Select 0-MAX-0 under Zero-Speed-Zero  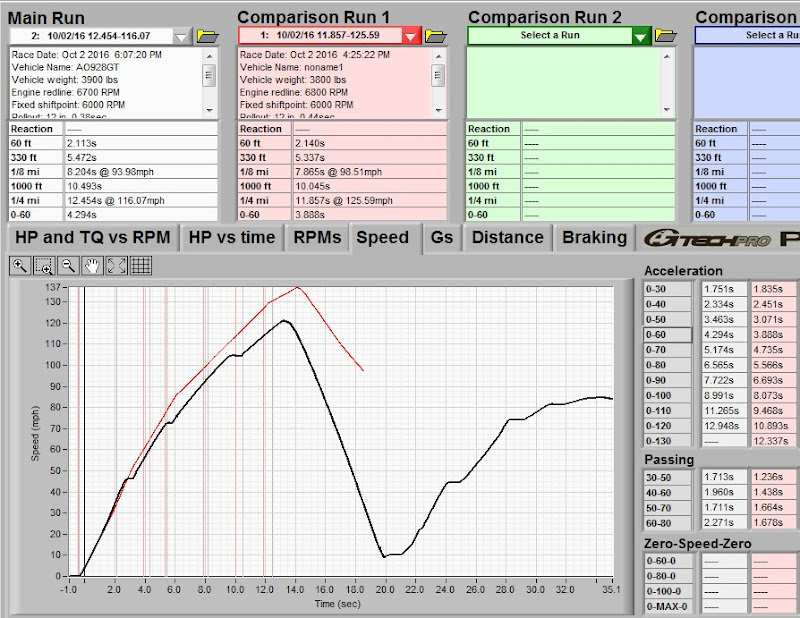click(669, 607)
